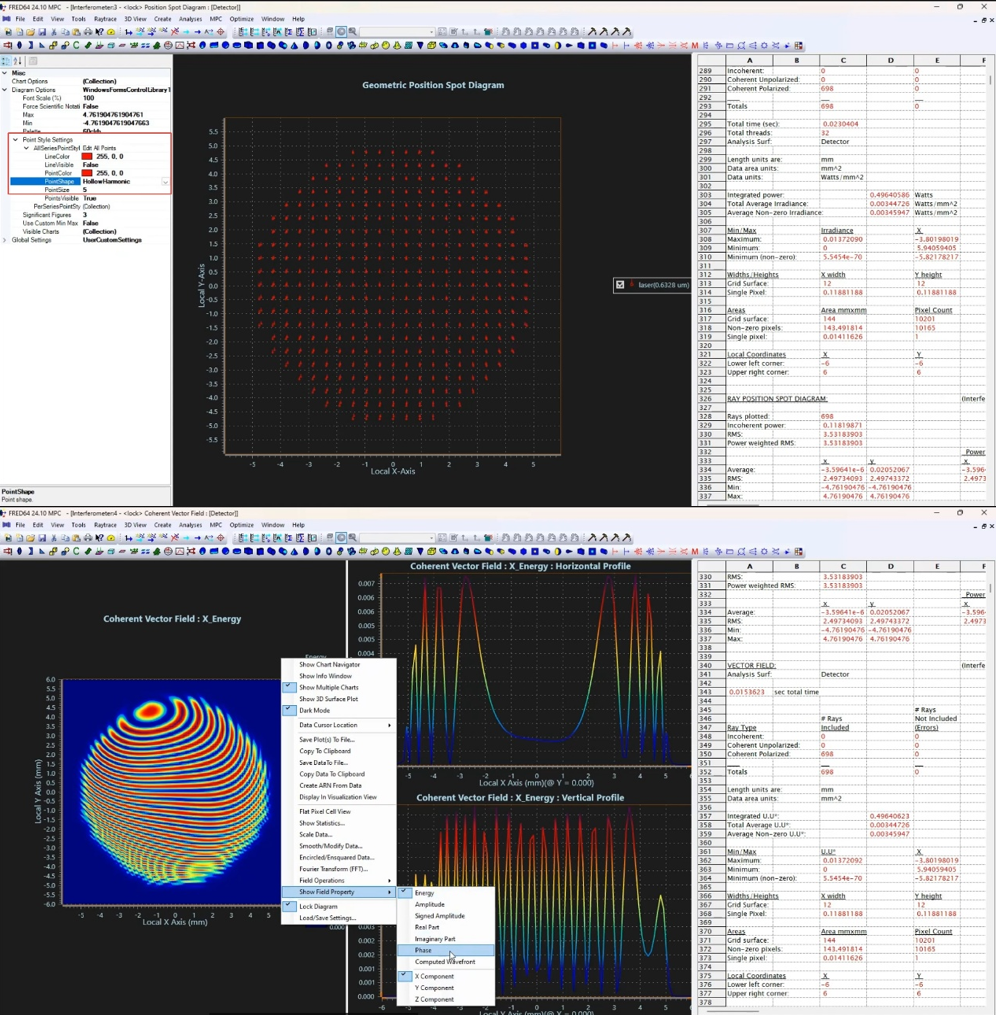Switch the property grid to alphabetical sort
1000x1018 pixels.
point(18,61)
